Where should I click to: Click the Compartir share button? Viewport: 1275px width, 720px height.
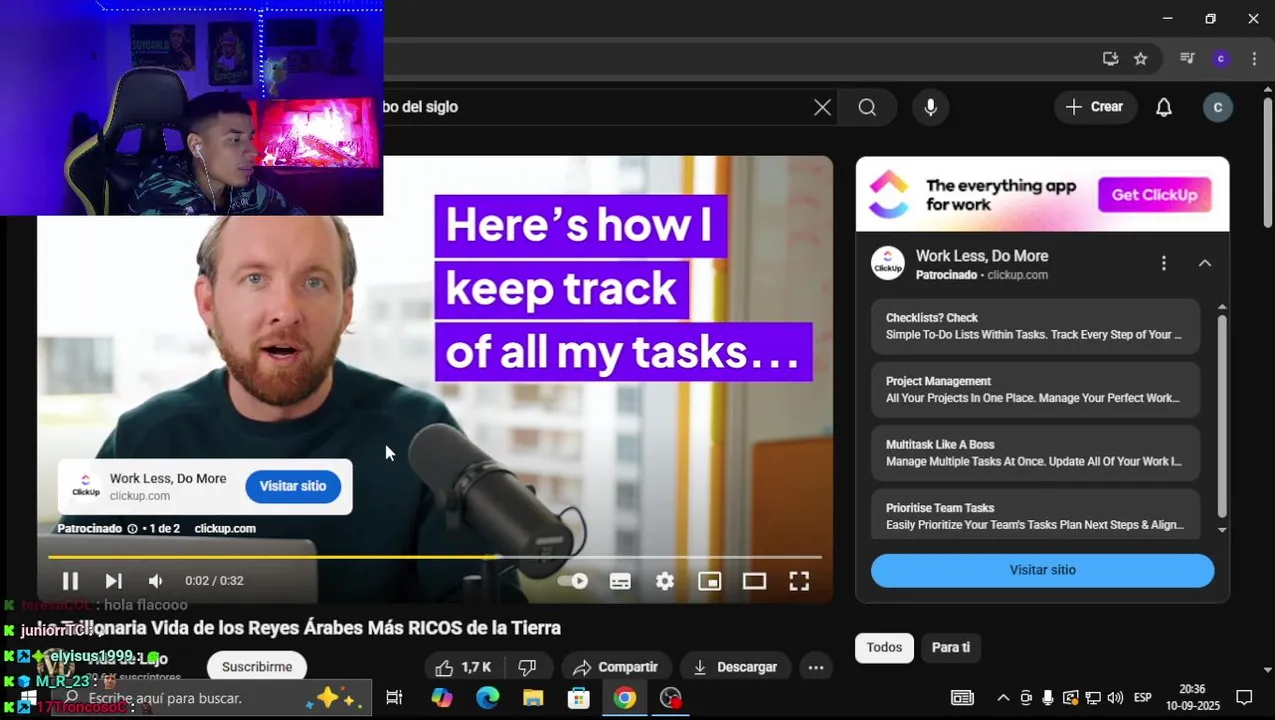coord(615,667)
